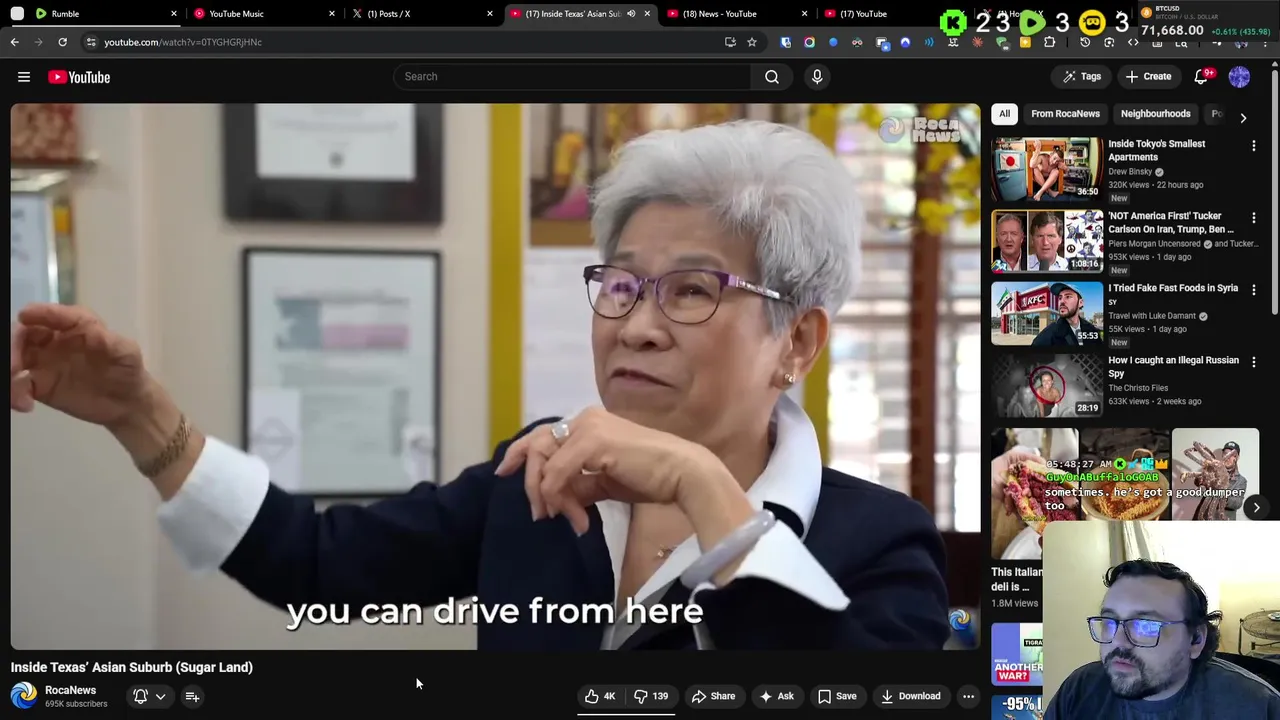The height and width of the screenshot is (720, 1280).
Task: Open options for Illegal Russian Spy video
Action: (x=1254, y=362)
